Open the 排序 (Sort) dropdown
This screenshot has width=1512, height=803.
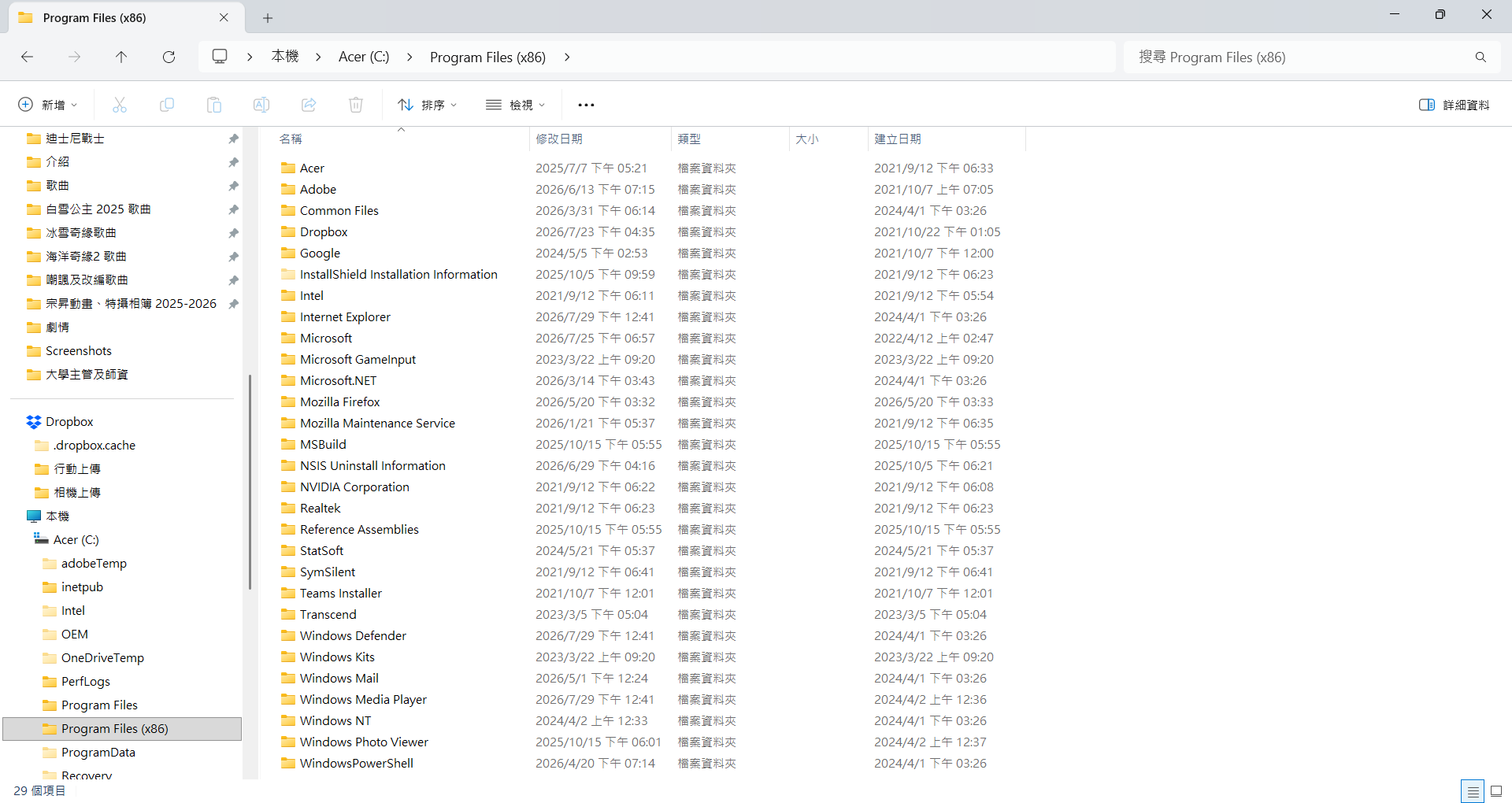(428, 105)
